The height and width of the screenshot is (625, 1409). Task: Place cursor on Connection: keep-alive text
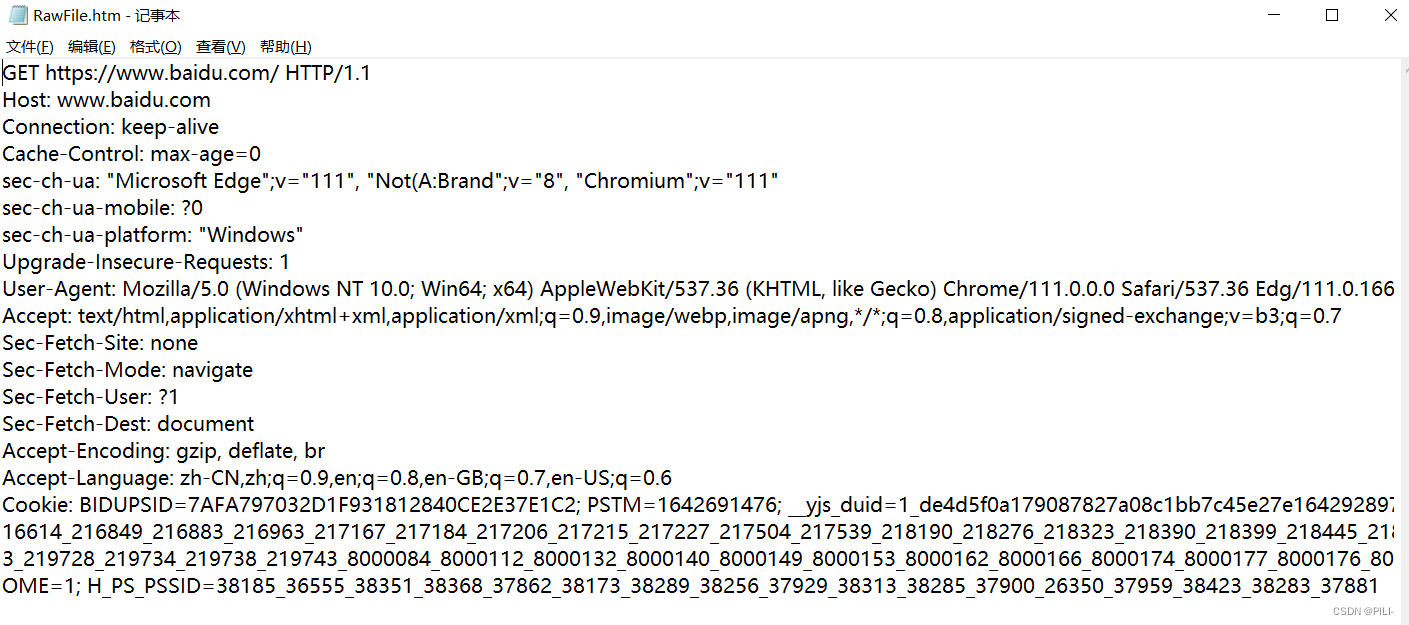click(x=111, y=127)
